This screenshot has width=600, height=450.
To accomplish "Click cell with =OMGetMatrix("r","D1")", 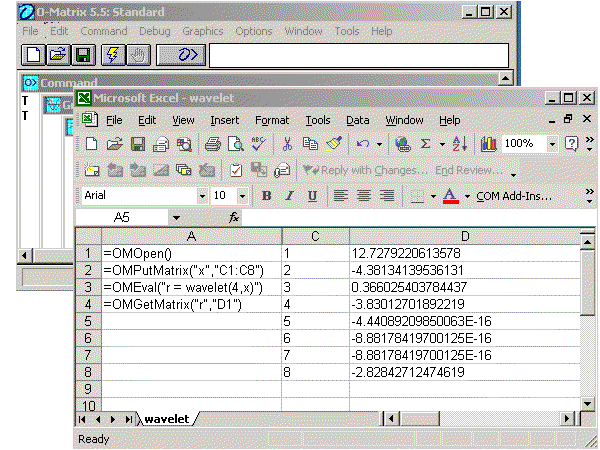I will tap(191, 304).
